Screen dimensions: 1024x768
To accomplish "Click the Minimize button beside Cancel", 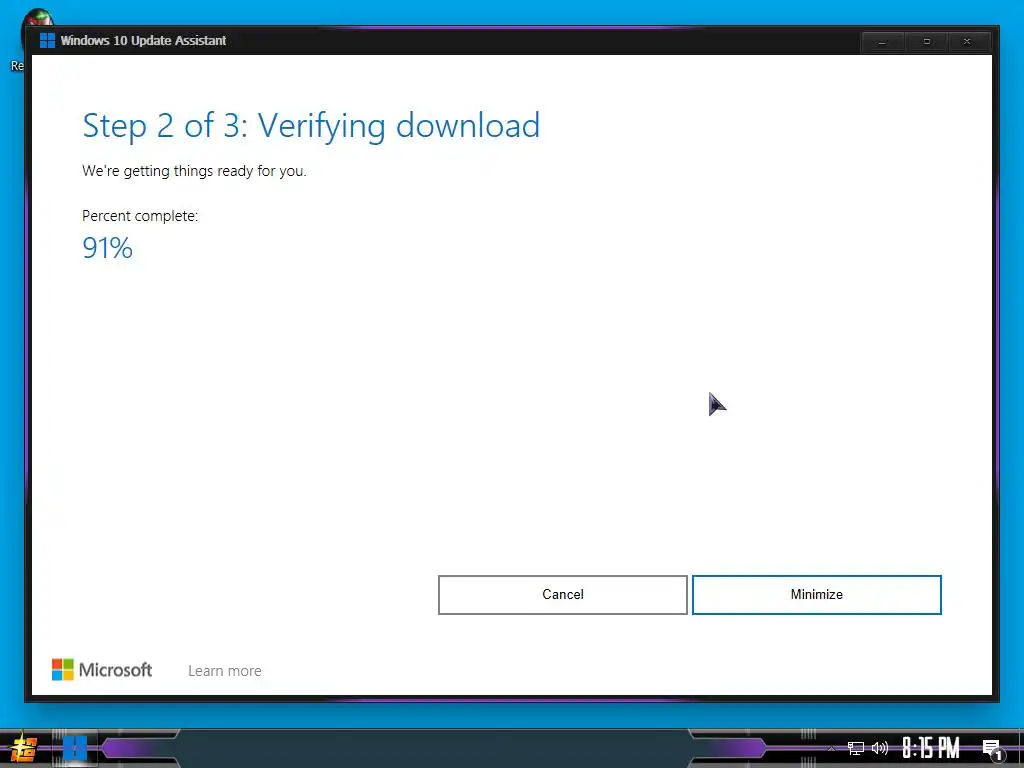I will pyautogui.click(x=816, y=594).
